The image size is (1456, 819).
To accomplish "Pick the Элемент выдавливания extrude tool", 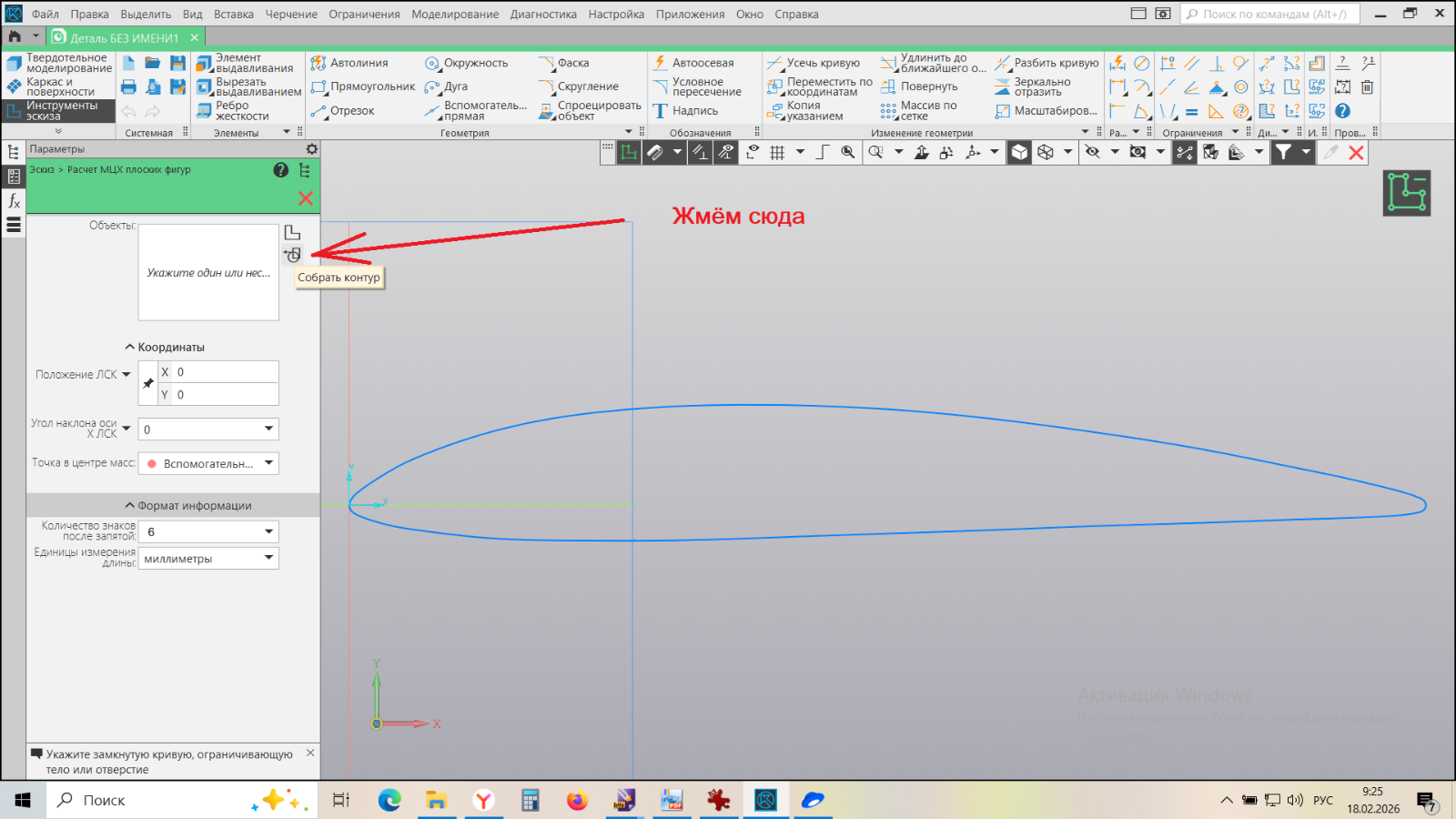I will coord(245,63).
